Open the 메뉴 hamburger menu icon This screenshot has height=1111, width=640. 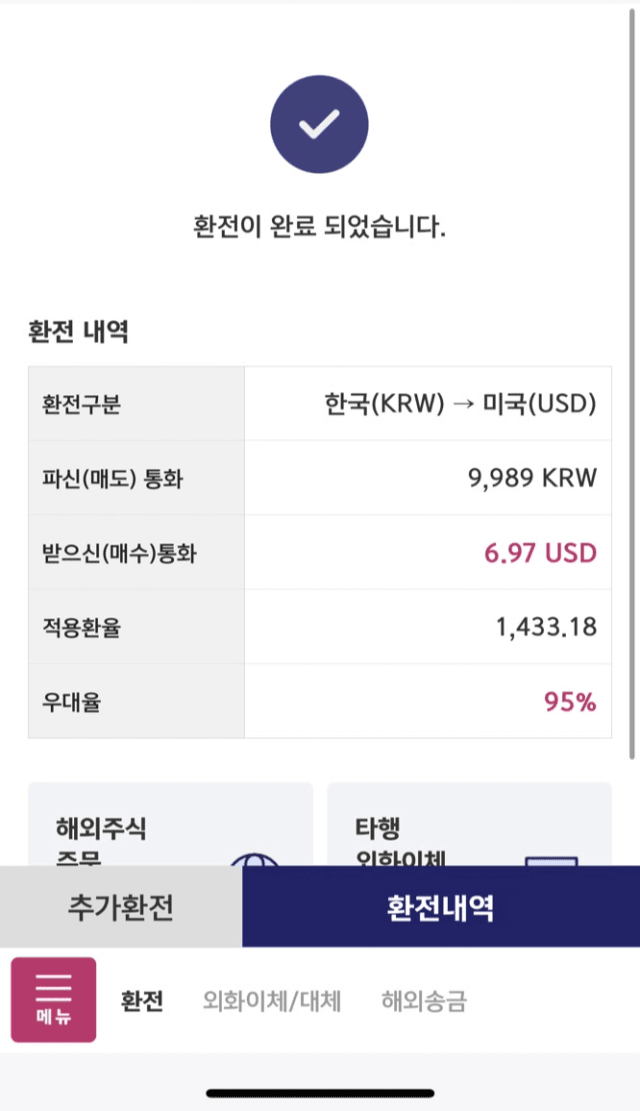click(x=53, y=999)
